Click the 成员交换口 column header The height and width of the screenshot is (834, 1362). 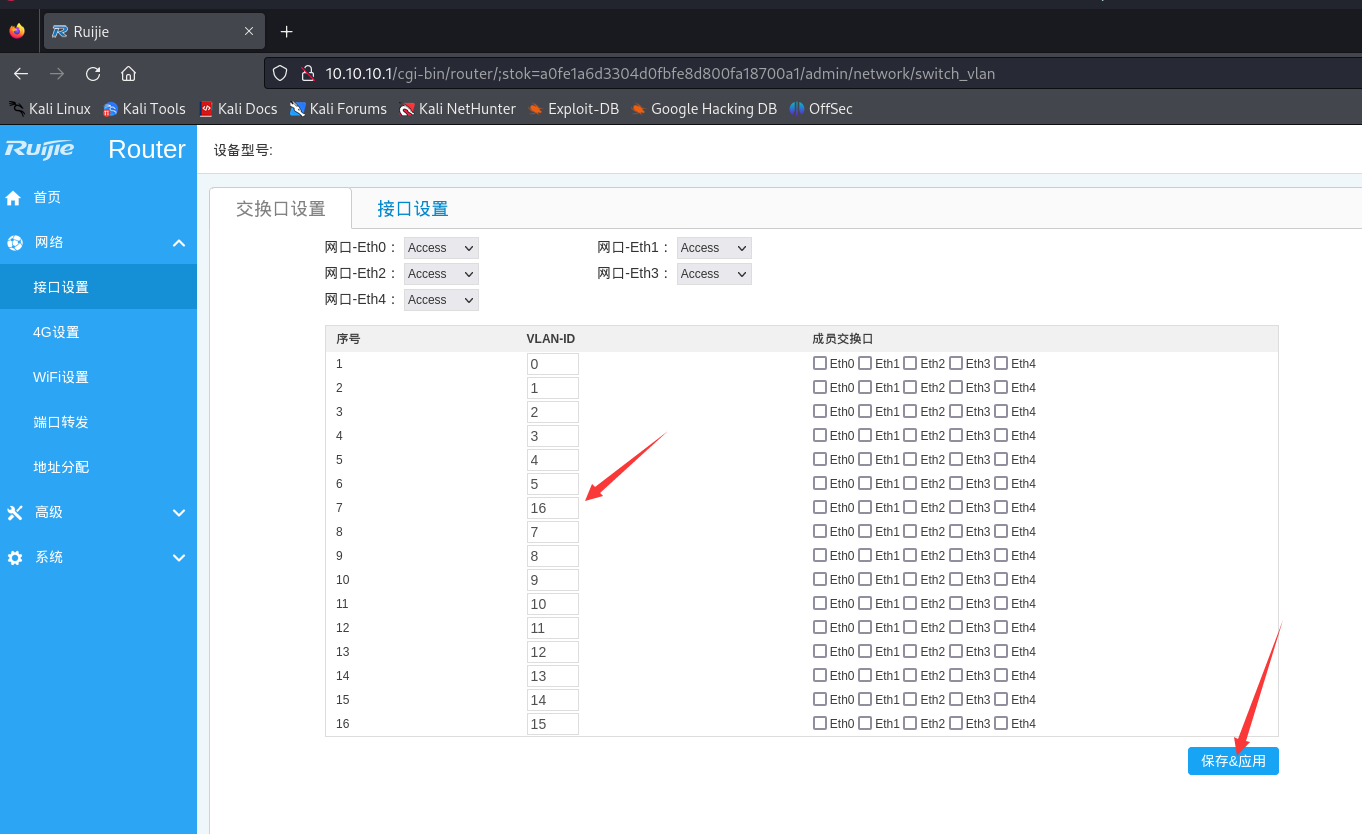point(843,339)
